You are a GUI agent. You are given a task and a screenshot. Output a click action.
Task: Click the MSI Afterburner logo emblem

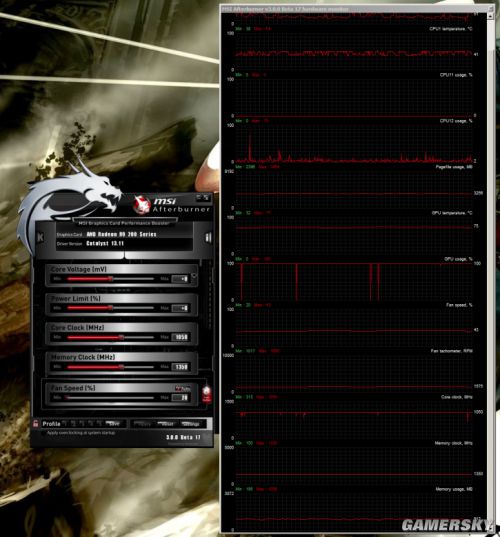[x=142, y=204]
